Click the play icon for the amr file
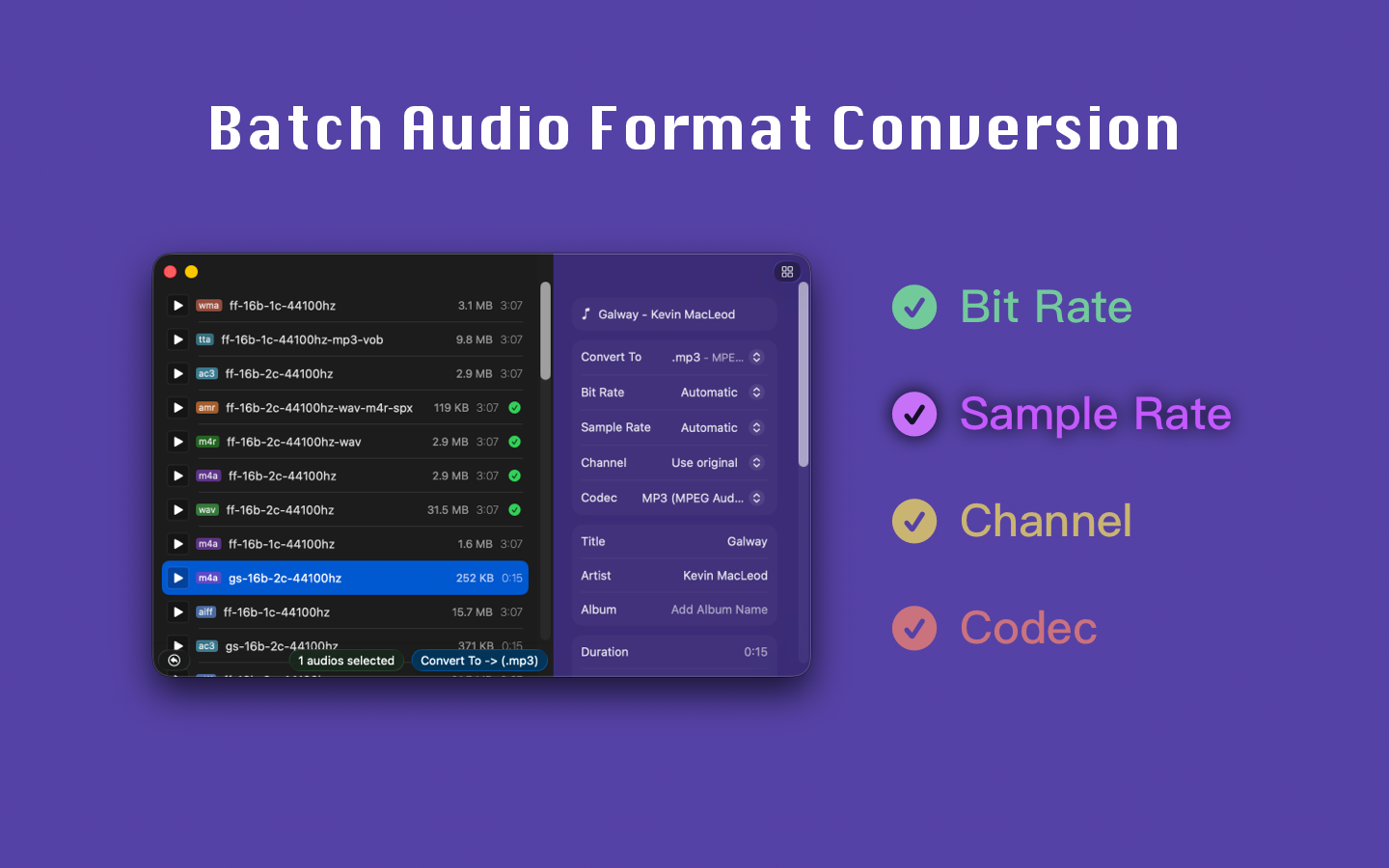The image size is (1389, 868). 177,408
